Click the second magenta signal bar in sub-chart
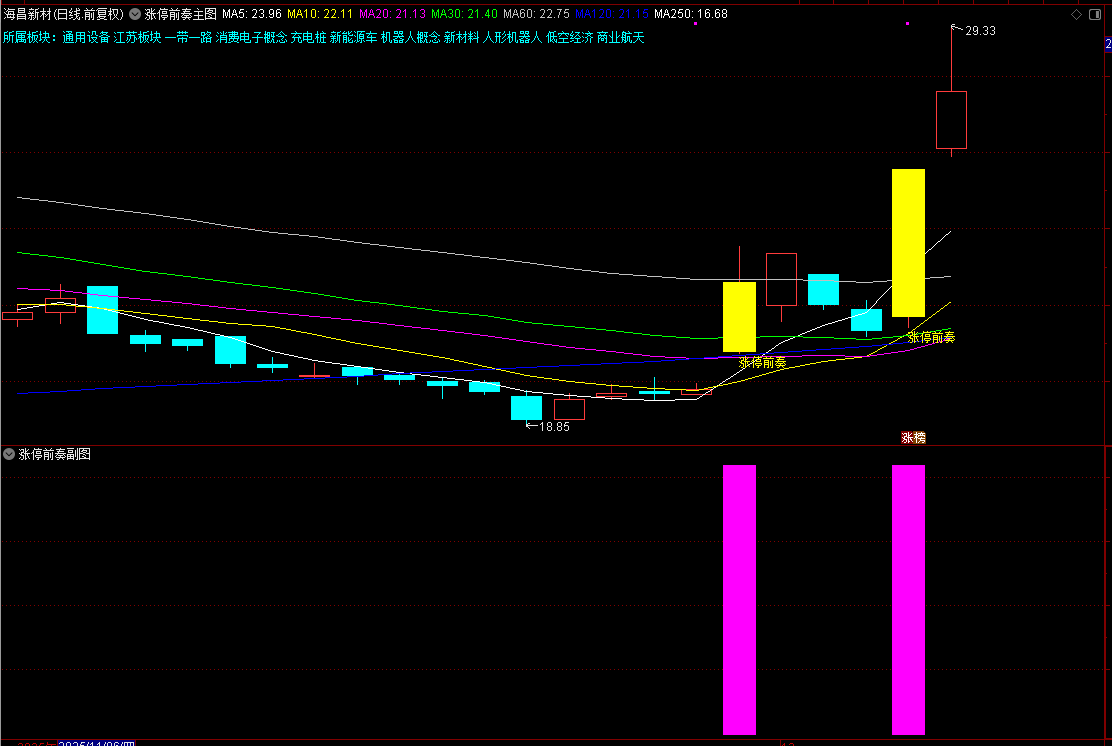This screenshot has width=1112, height=746. point(908,600)
